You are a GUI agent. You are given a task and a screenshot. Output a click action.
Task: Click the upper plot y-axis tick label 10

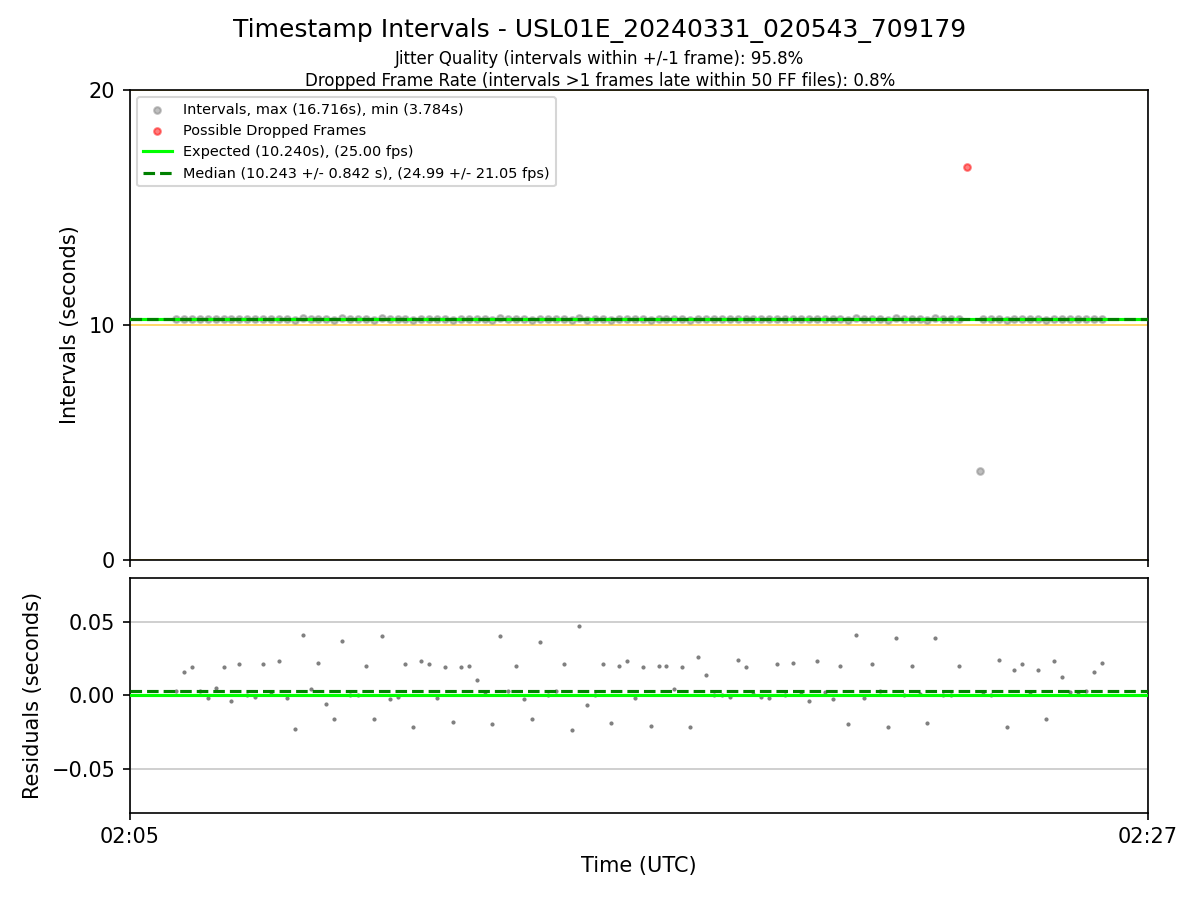102,325
